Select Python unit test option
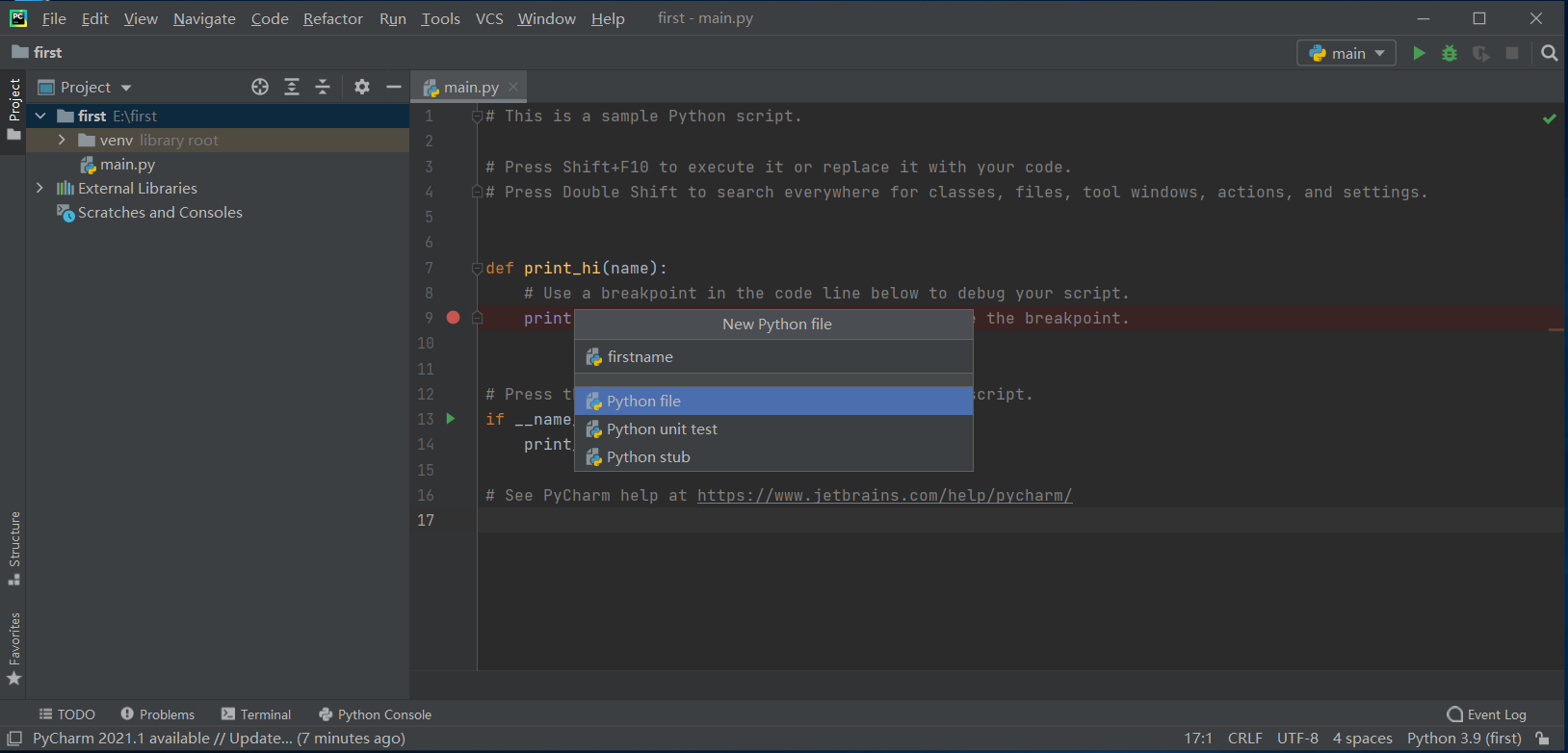 point(773,429)
